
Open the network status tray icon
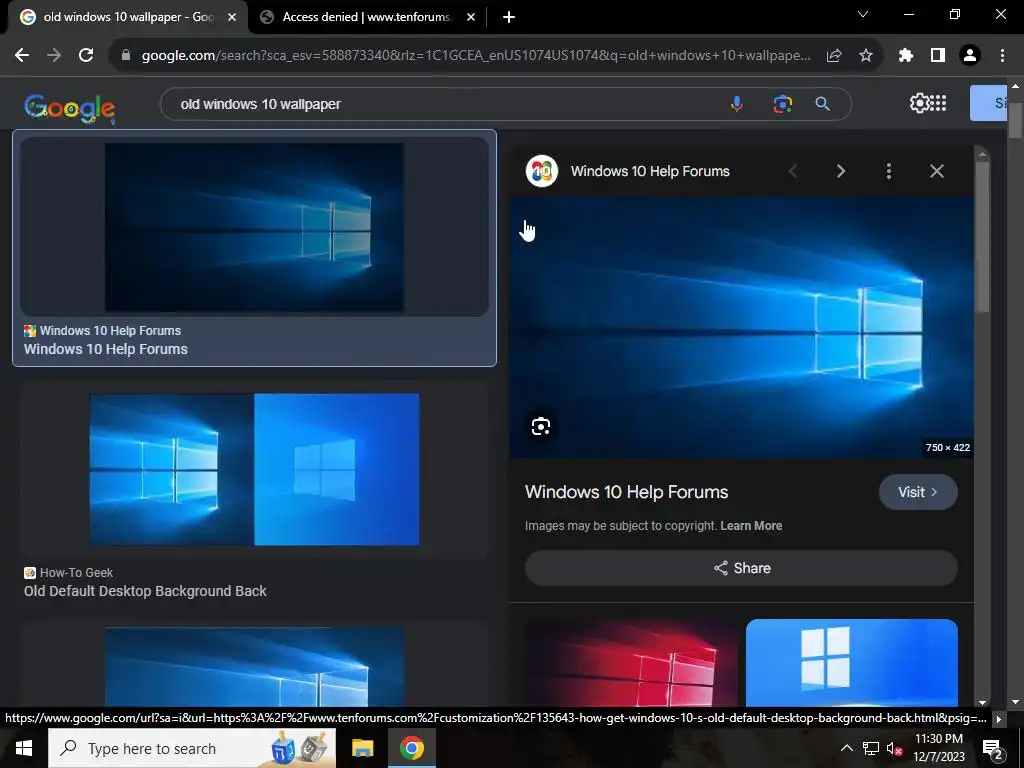[871, 748]
